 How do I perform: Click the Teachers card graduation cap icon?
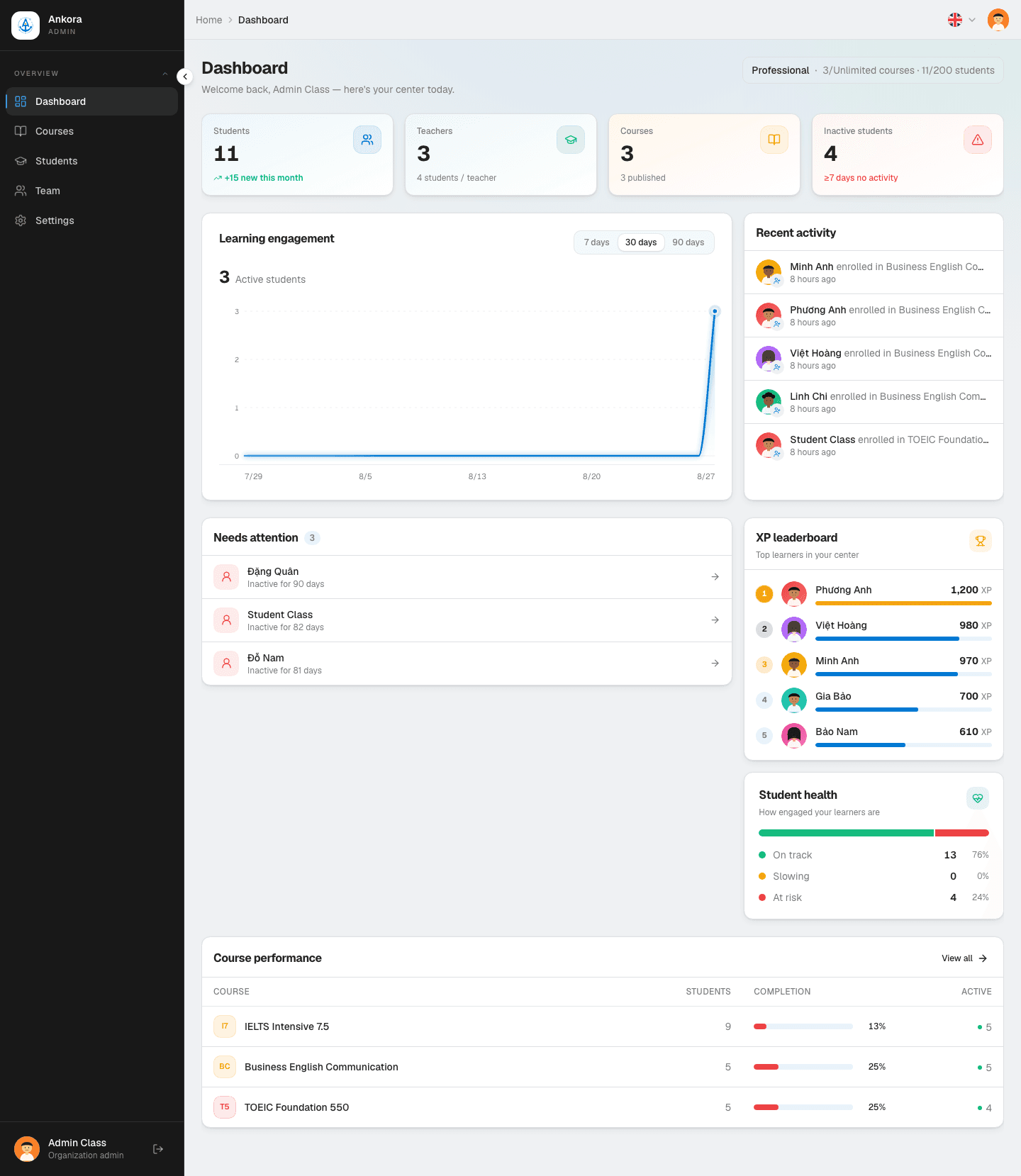571,140
